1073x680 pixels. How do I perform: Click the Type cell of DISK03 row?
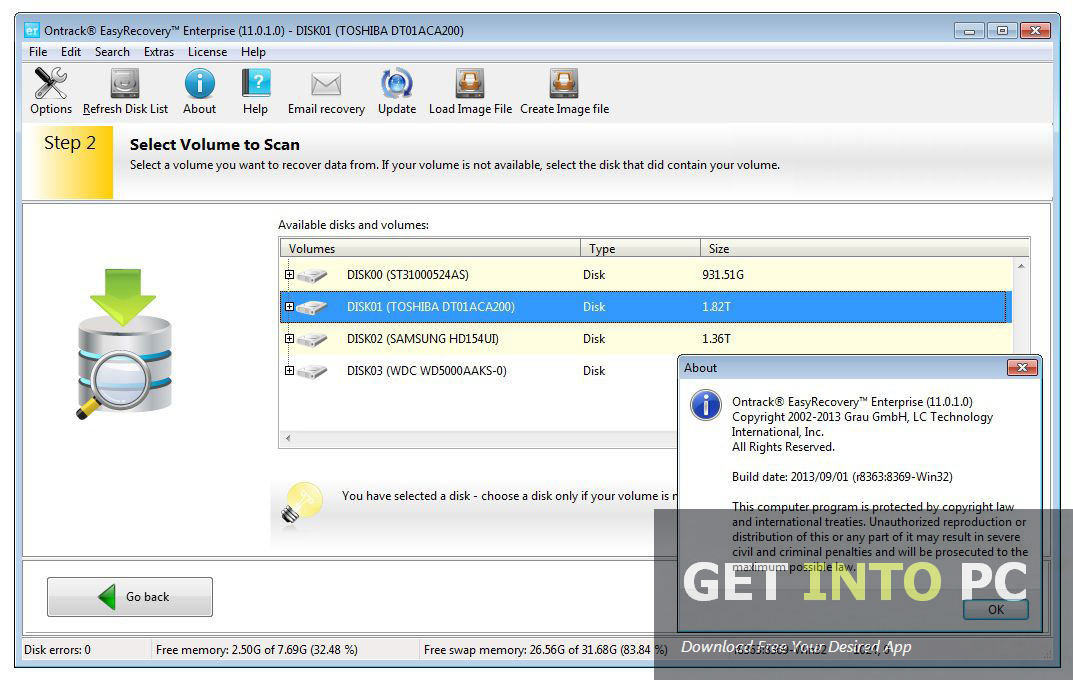point(594,371)
